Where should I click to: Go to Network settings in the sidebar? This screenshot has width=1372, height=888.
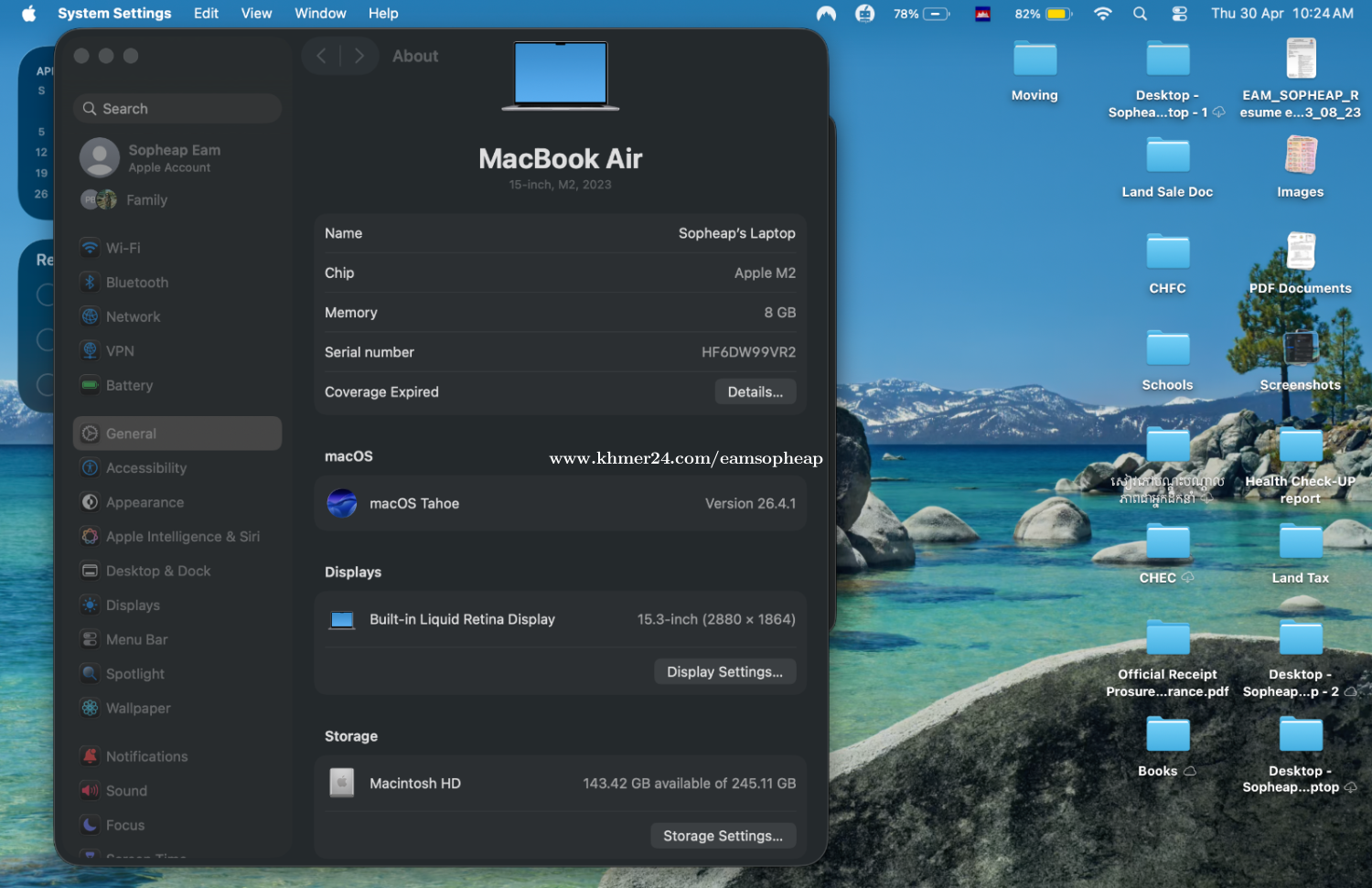(x=177, y=316)
